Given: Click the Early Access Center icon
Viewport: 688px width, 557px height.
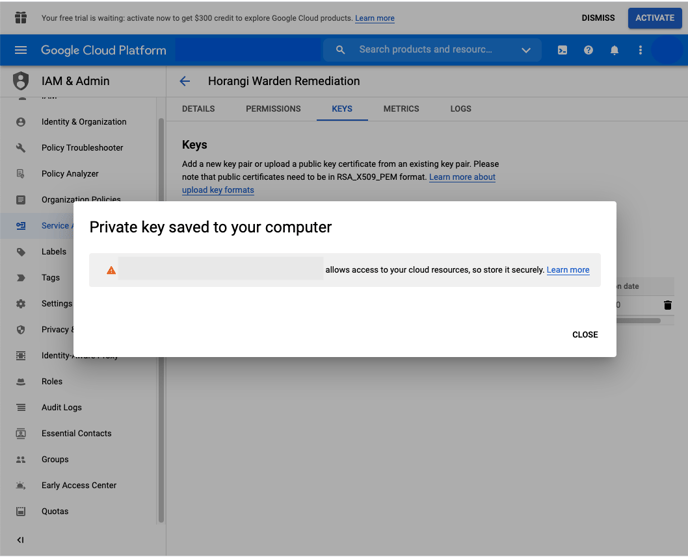Looking at the screenshot, I should (21, 485).
